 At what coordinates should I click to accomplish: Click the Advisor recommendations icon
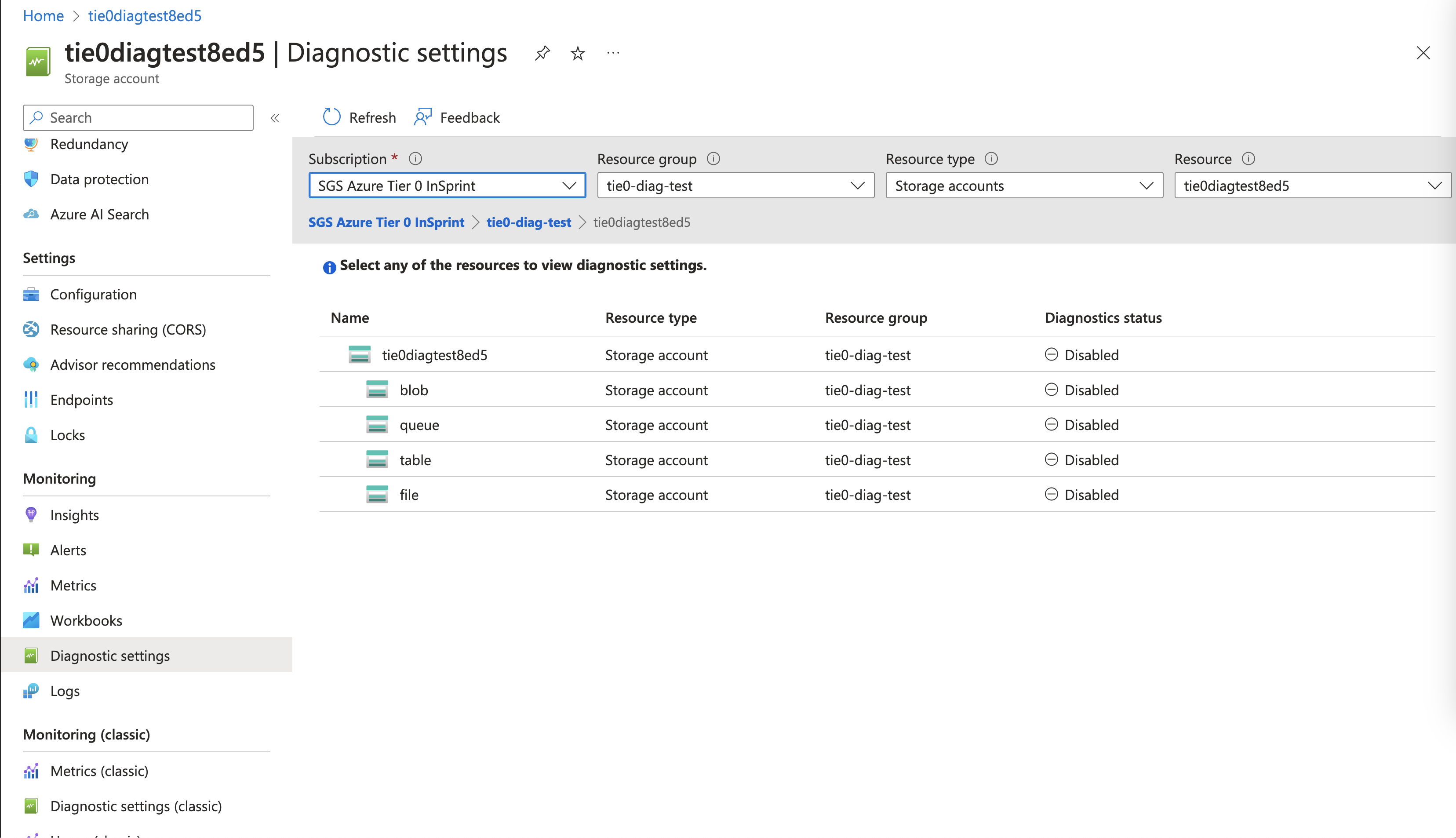(x=31, y=364)
